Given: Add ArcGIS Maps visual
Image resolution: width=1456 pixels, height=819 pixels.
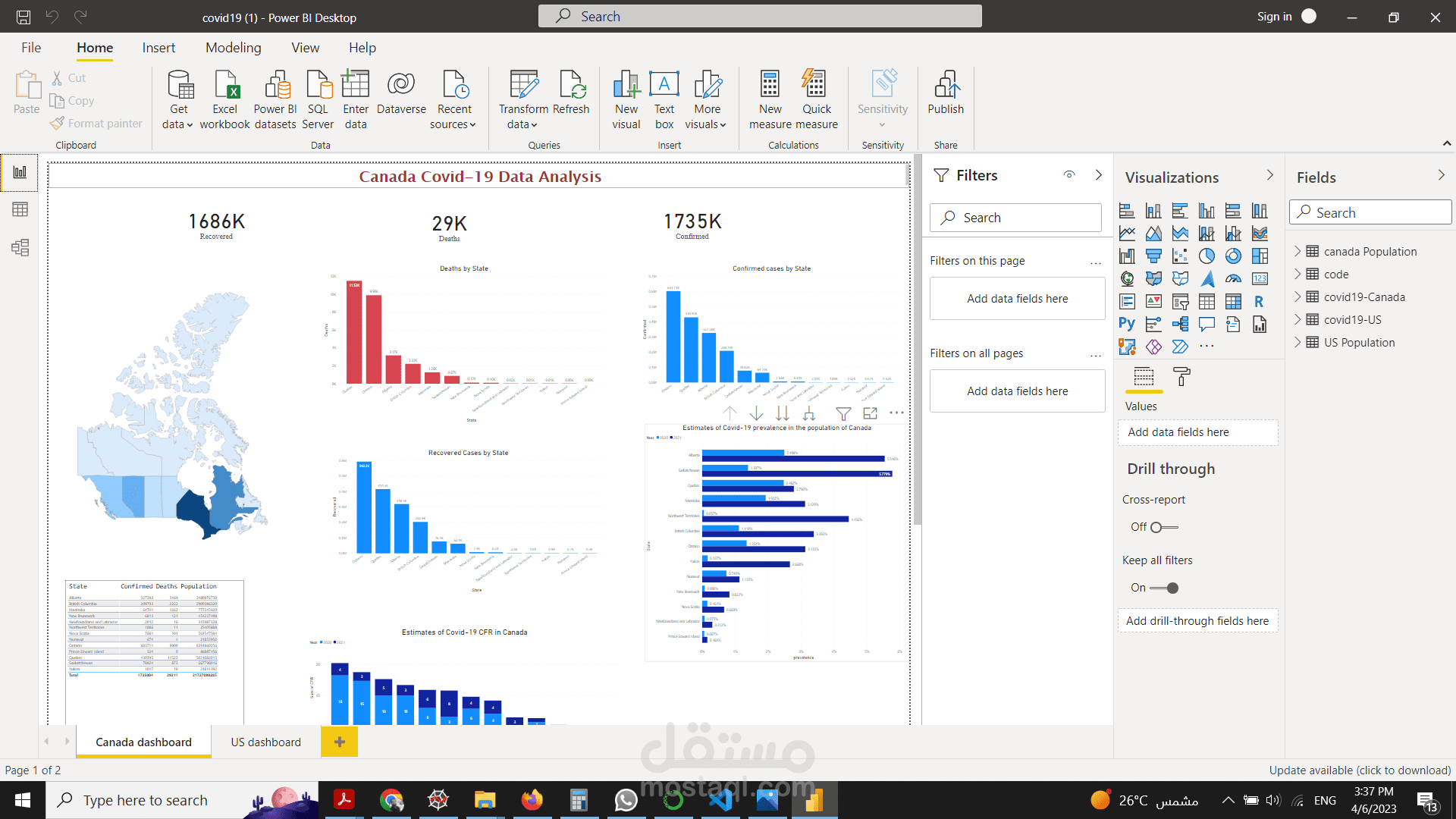Looking at the screenshot, I should click(1127, 347).
